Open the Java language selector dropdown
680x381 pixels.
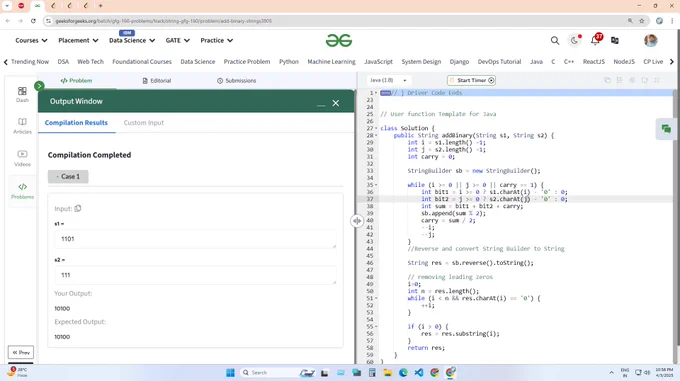pos(388,80)
